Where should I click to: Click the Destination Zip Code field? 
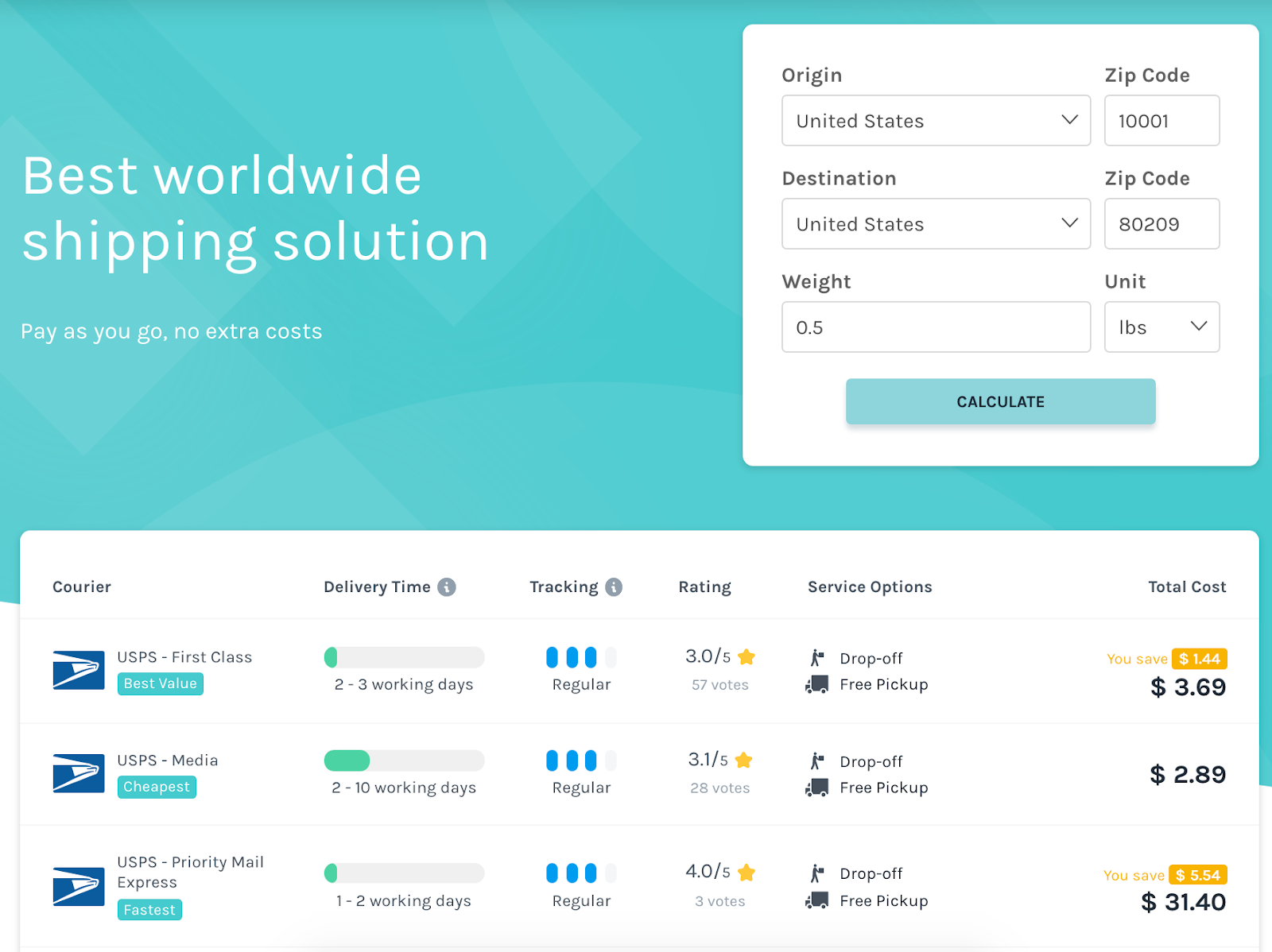1161,224
